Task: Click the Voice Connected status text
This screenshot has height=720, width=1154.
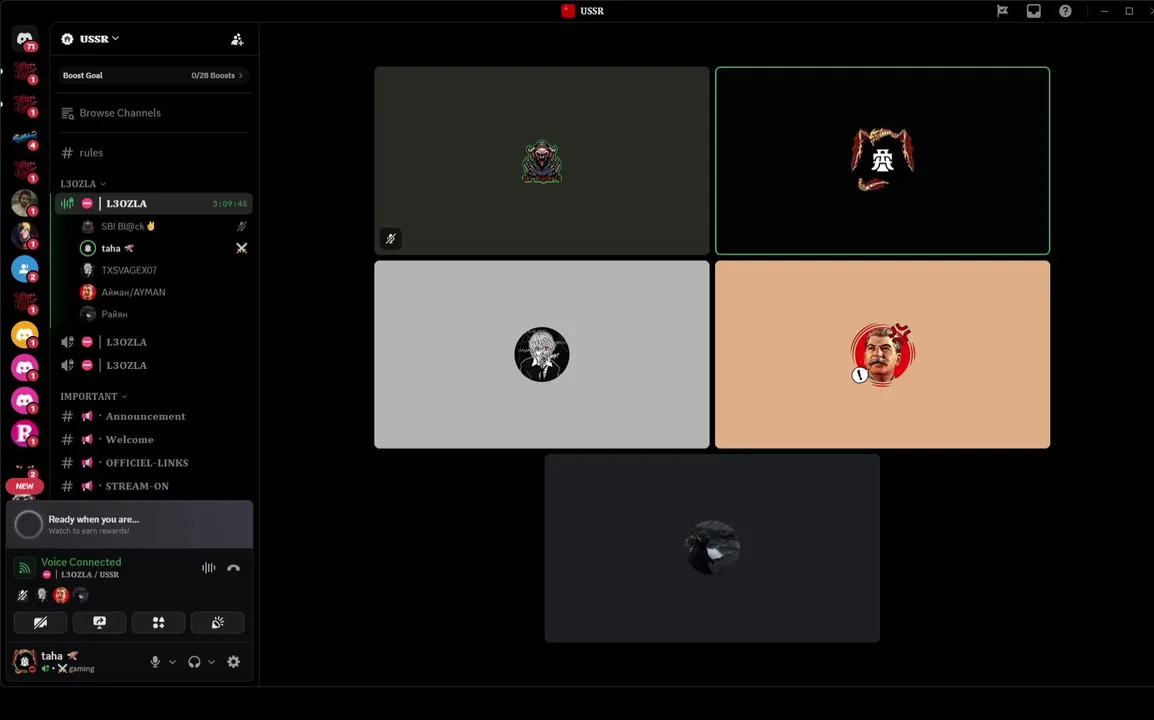Action: (81, 562)
